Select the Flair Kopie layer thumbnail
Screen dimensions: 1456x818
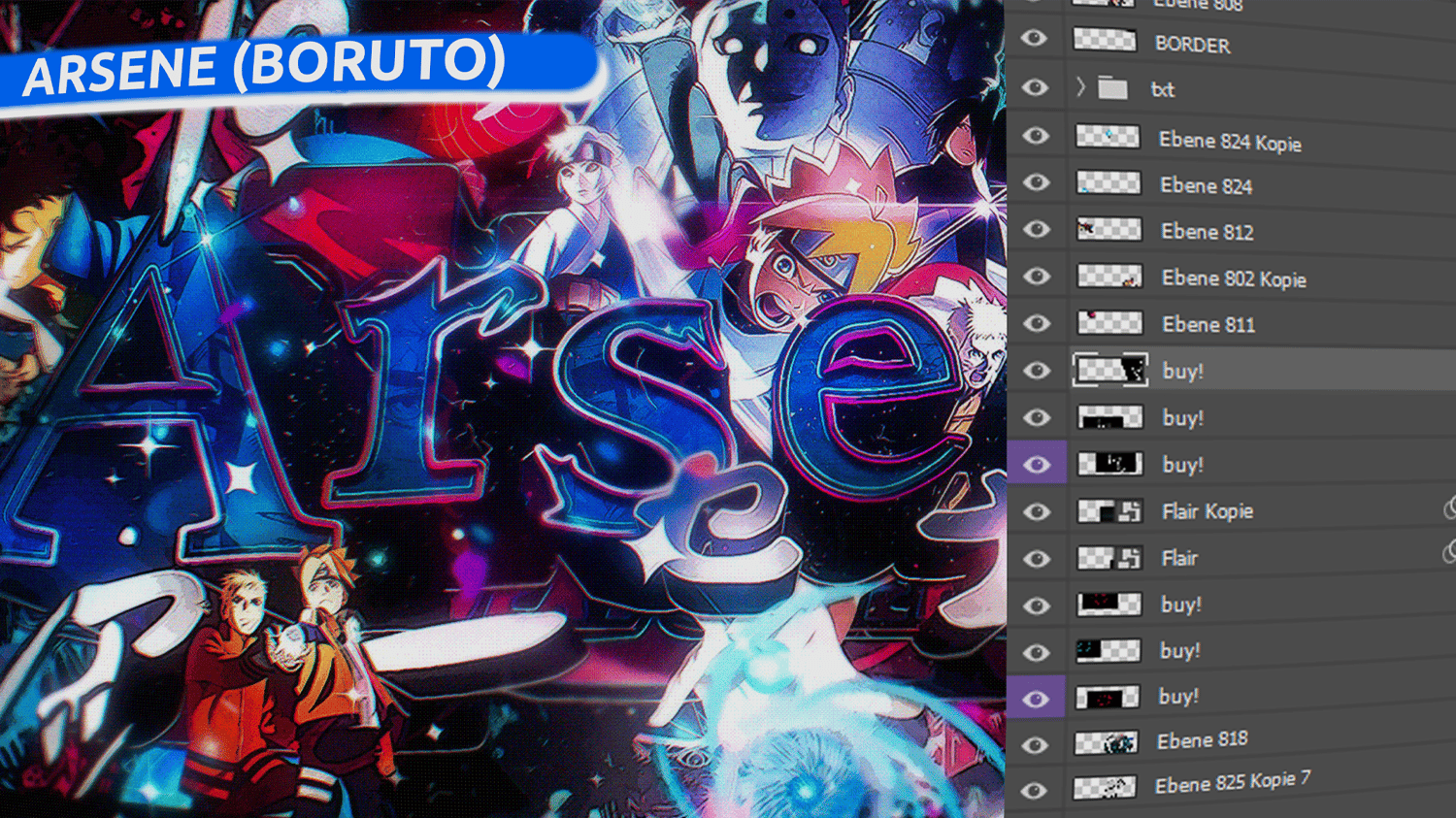point(1109,510)
